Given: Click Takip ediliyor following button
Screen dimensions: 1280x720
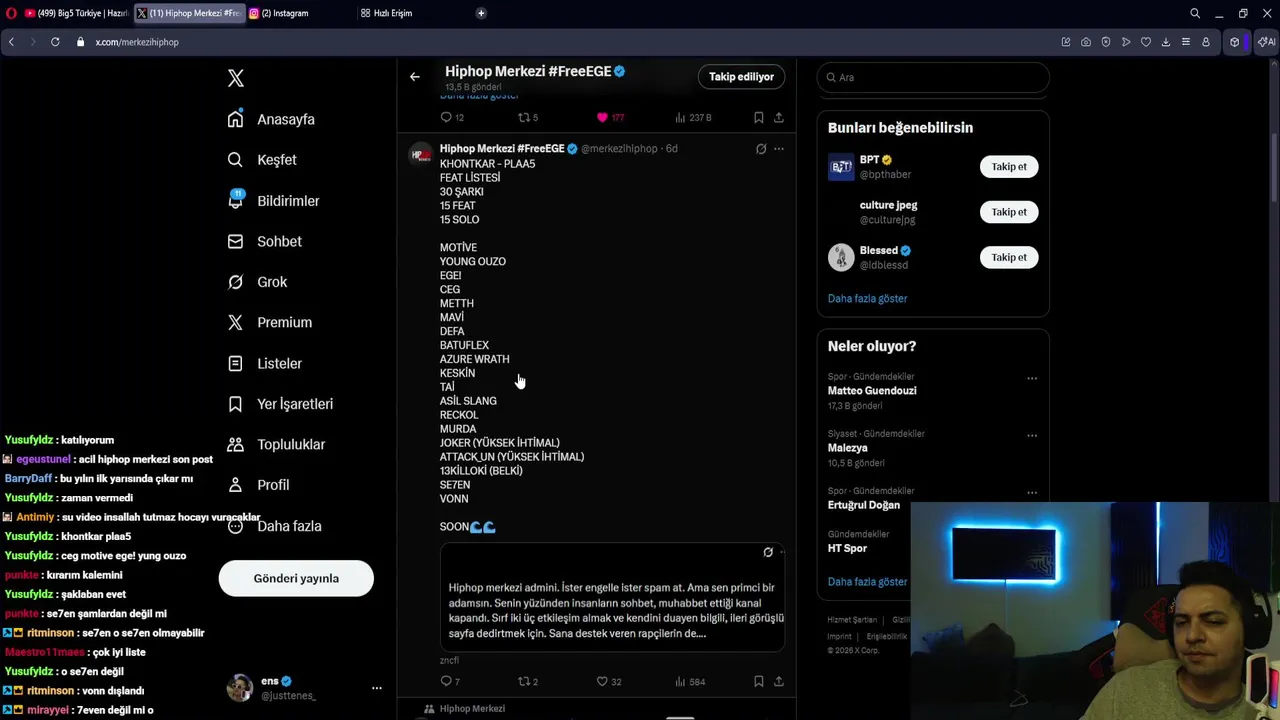Looking at the screenshot, I should (741, 77).
